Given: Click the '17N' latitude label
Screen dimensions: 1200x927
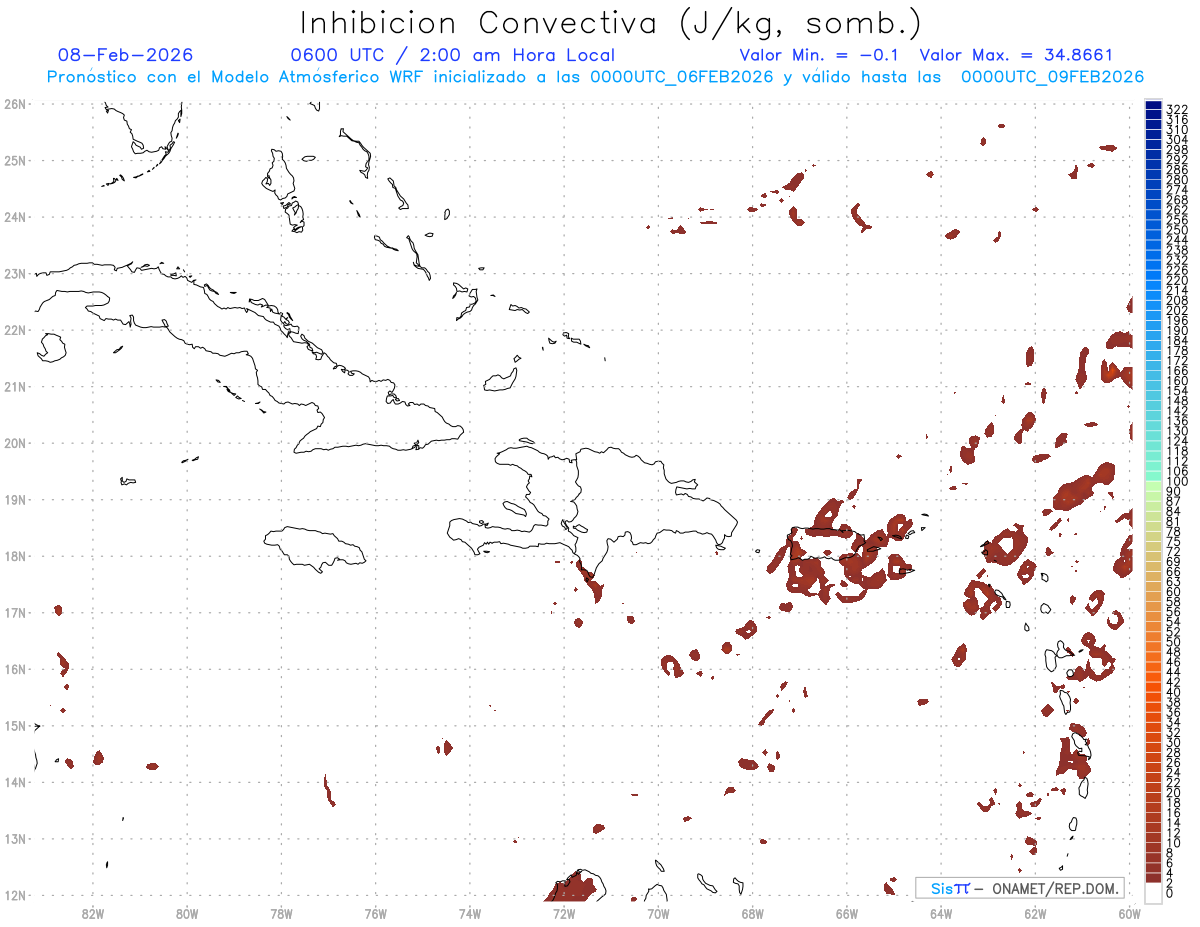Looking at the screenshot, I should tap(15, 612).
